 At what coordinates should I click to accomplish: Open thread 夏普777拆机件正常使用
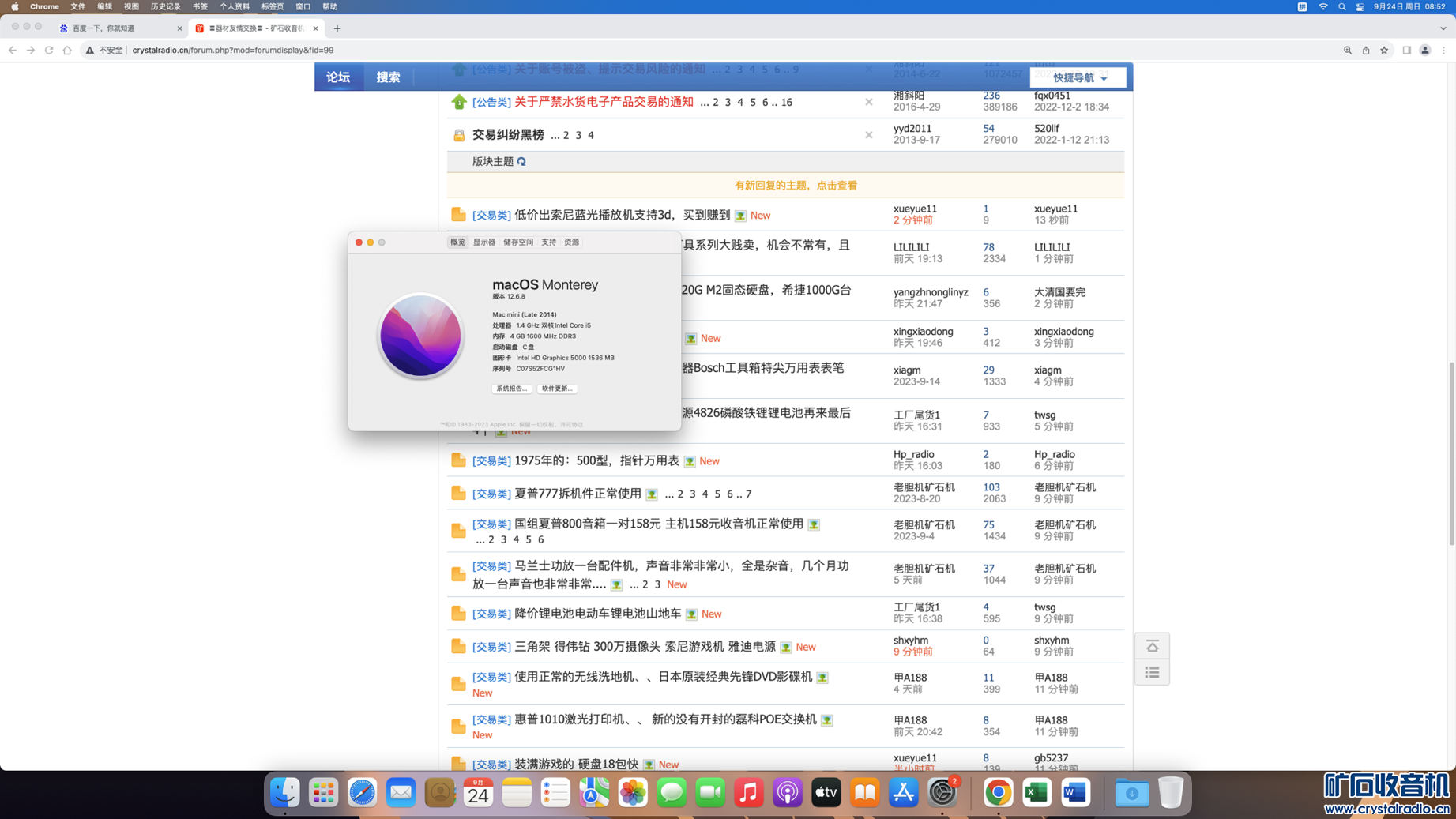tap(578, 494)
